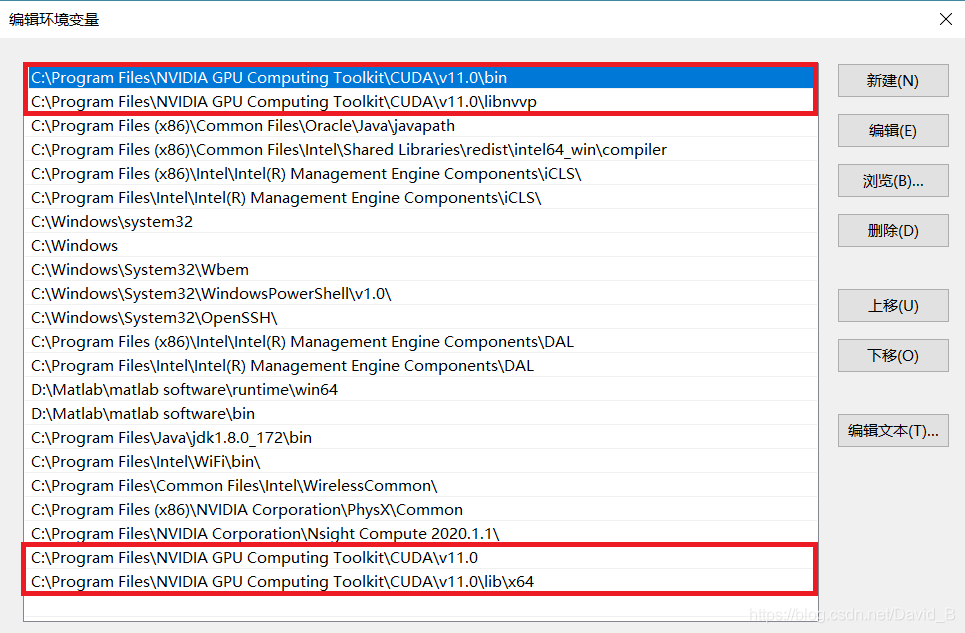The width and height of the screenshot is (965, 633).
Task: Select the Matlab runtime\win64 entry
Action: pos(421,389)
